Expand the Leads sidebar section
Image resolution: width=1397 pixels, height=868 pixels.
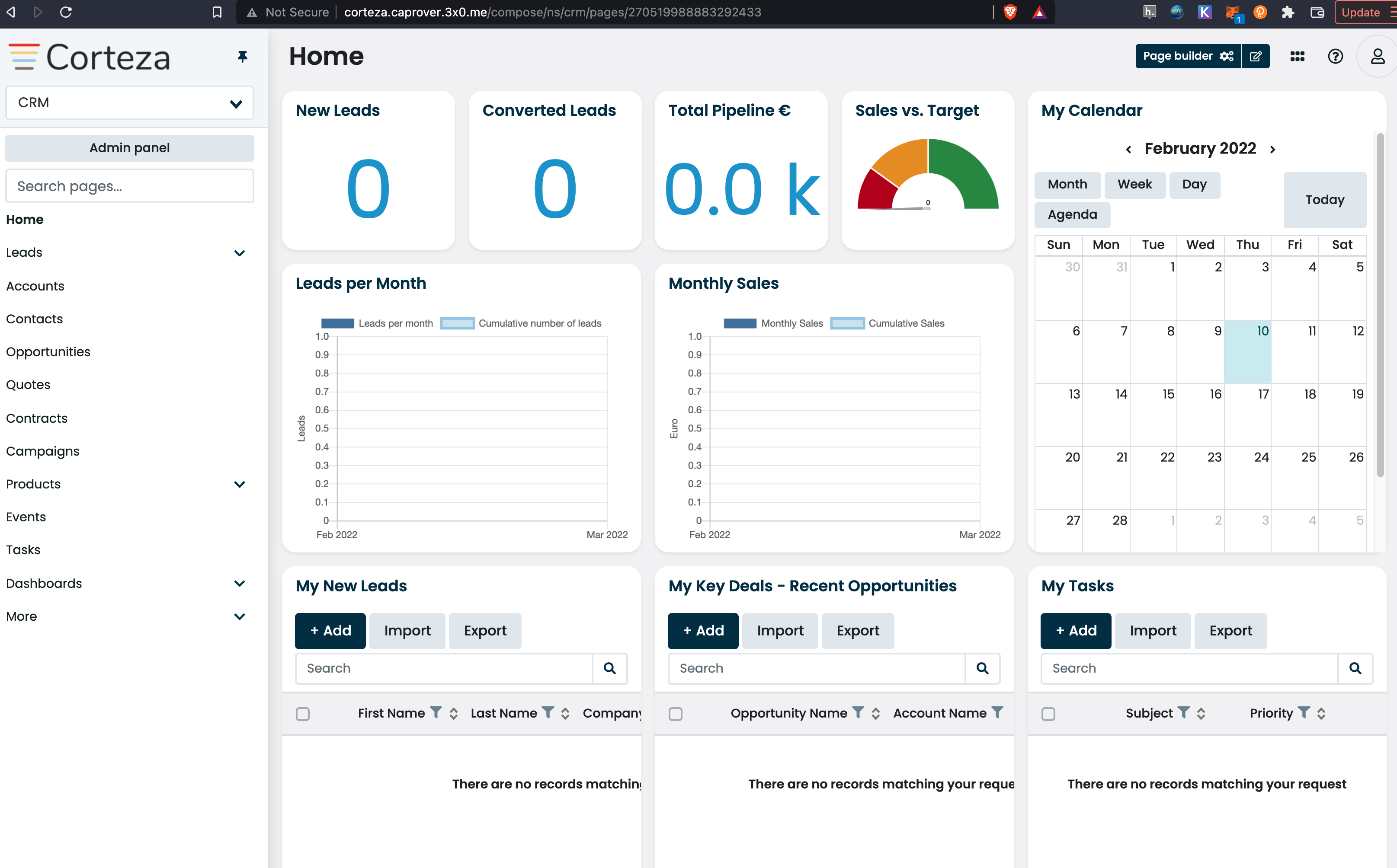pyautogui.click(x=240, y=252)
